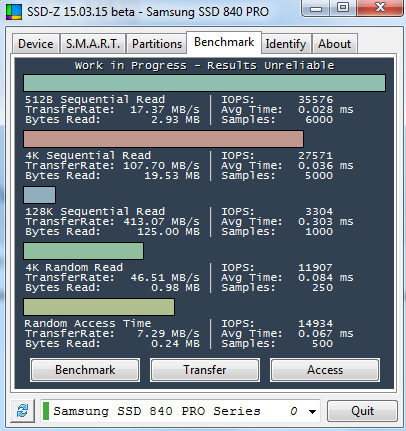
Task: Click the 128K Sequential Read progress bar
Action: (39, 195)
